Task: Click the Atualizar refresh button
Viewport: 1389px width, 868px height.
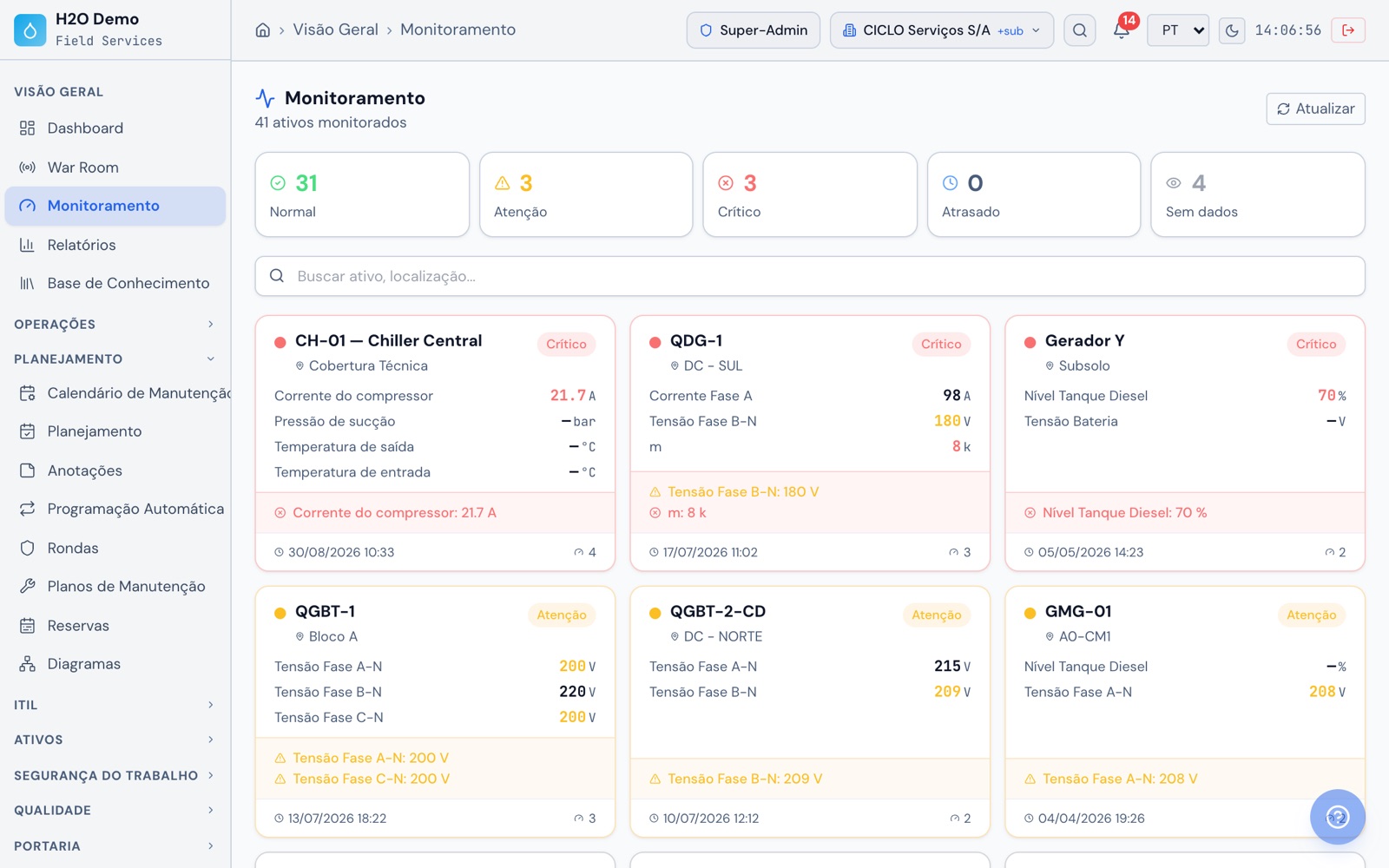Action: tap(1315, 108)
